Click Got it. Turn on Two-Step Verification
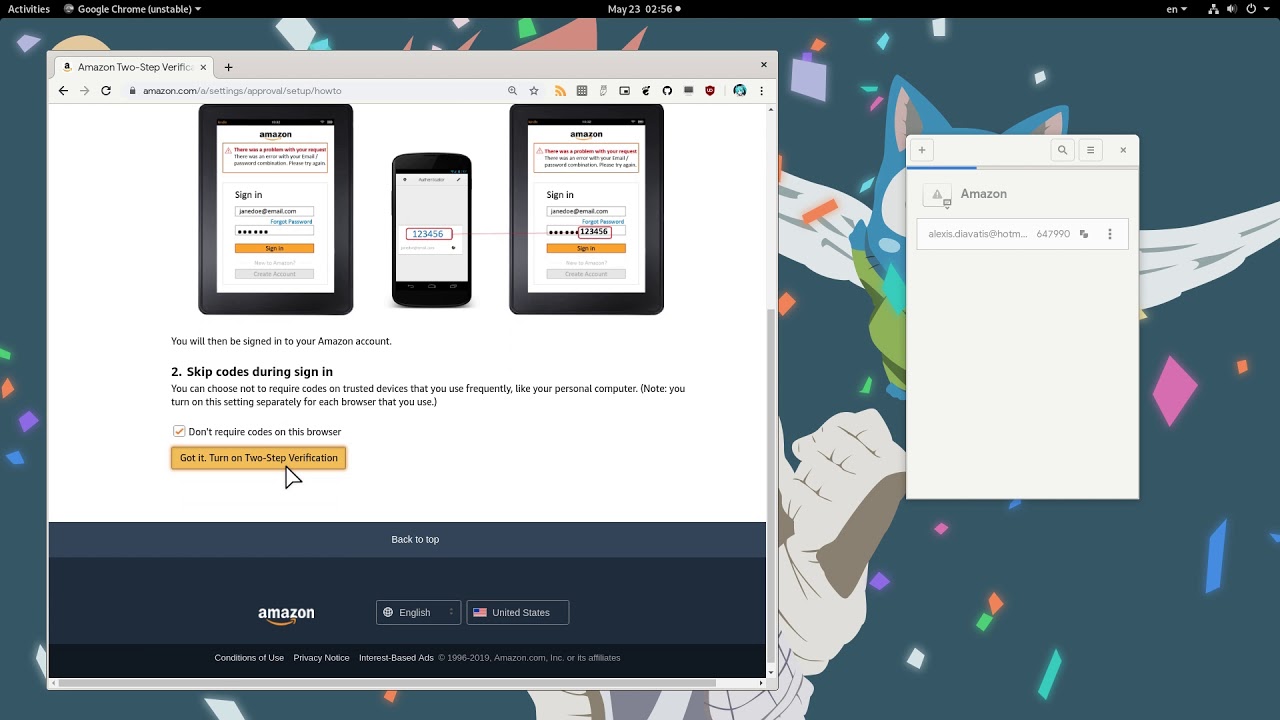Image resolution: width=1280 pixels, height=720 pixels. (x=259, y=458)
